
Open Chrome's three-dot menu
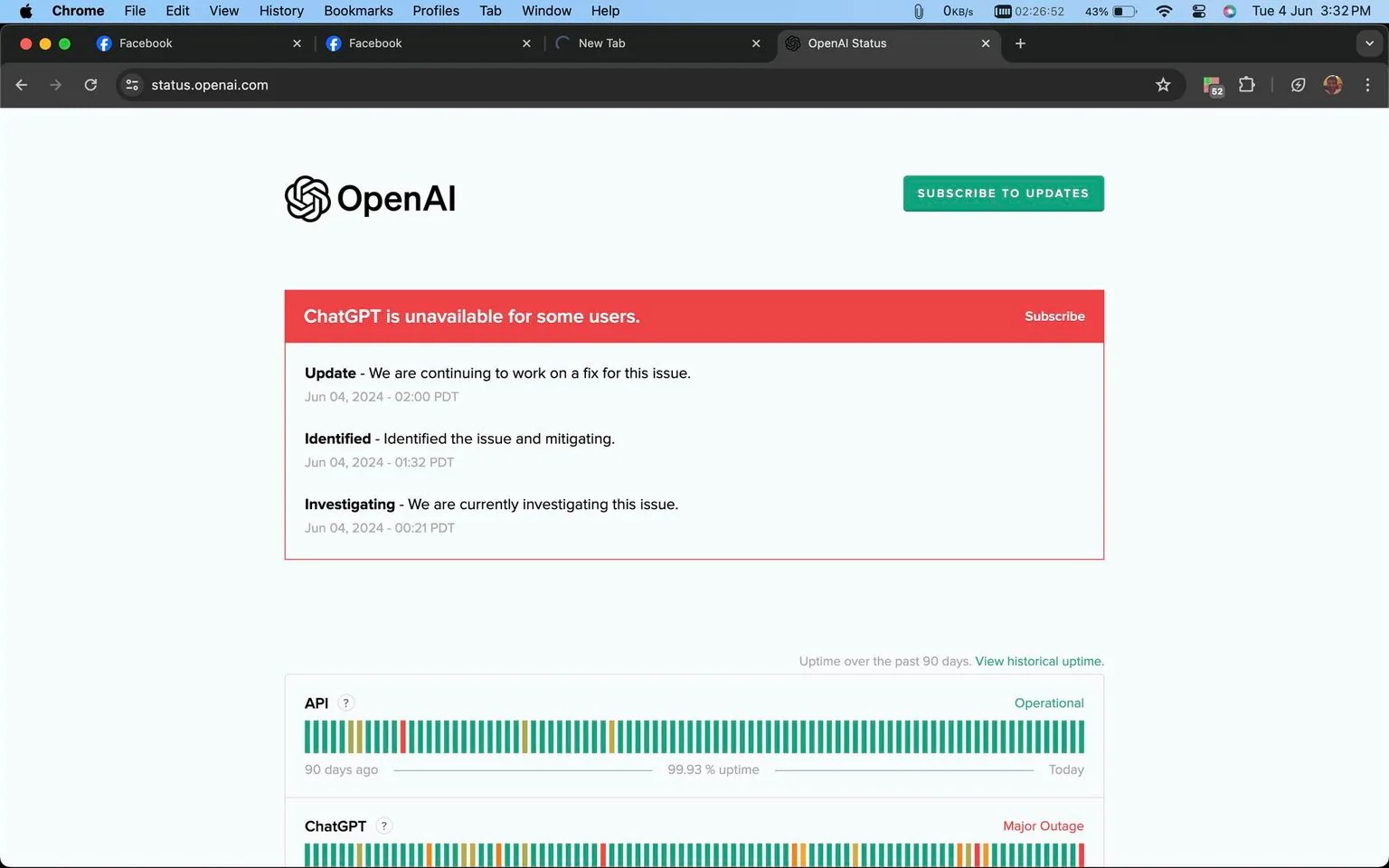pyautogui.click(x=1367, y=85)
